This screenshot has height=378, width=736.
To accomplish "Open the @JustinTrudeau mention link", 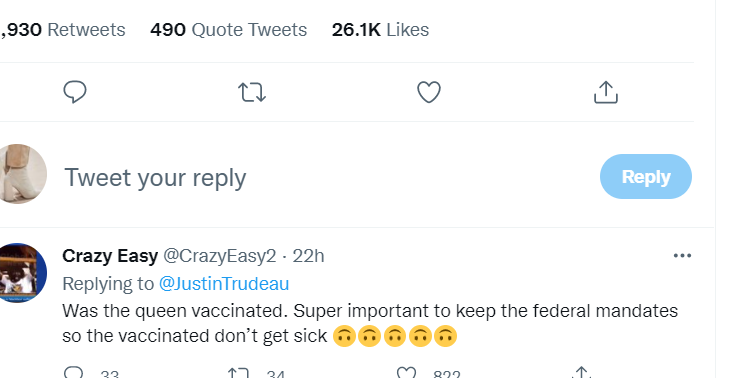I will (224, 284).
